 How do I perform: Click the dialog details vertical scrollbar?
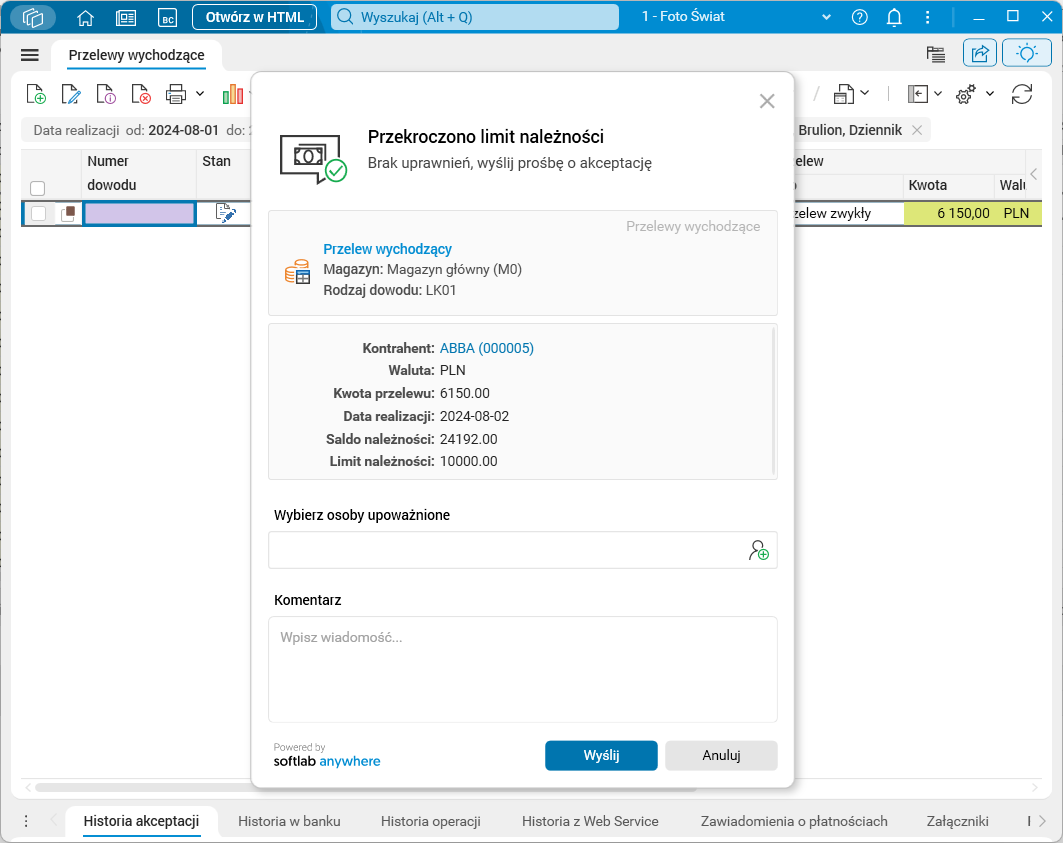click(x=774, y=401)
